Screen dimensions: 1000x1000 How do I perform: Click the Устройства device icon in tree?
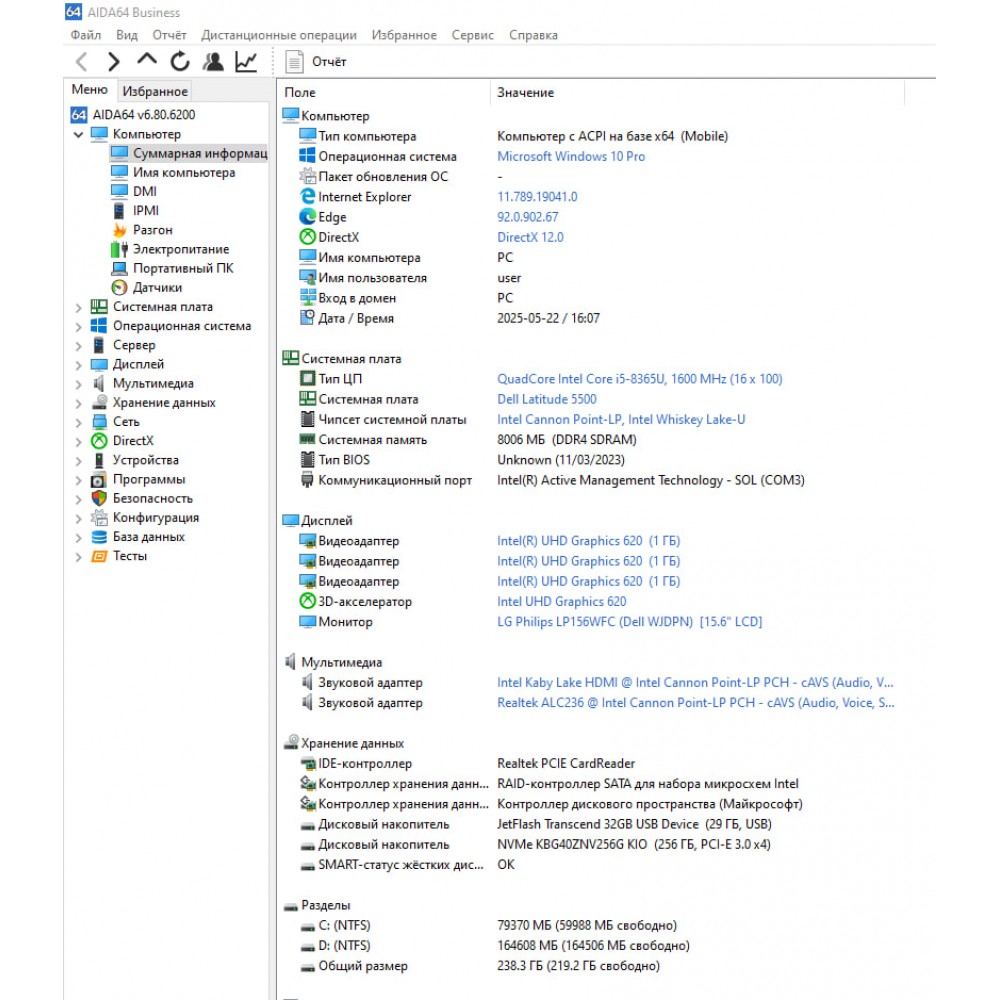(99, 460)
